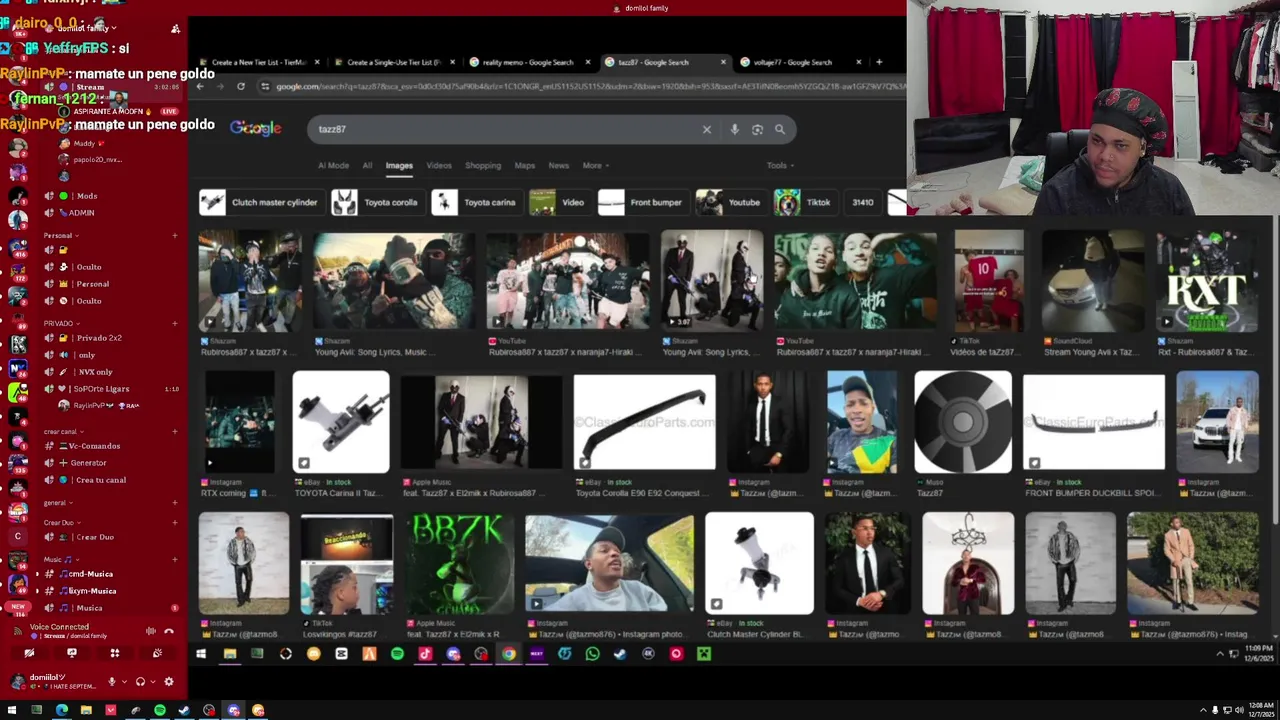Switch to 'Create a New Tier List' tab
The image size is (1280, 720).
click(259, 62)
